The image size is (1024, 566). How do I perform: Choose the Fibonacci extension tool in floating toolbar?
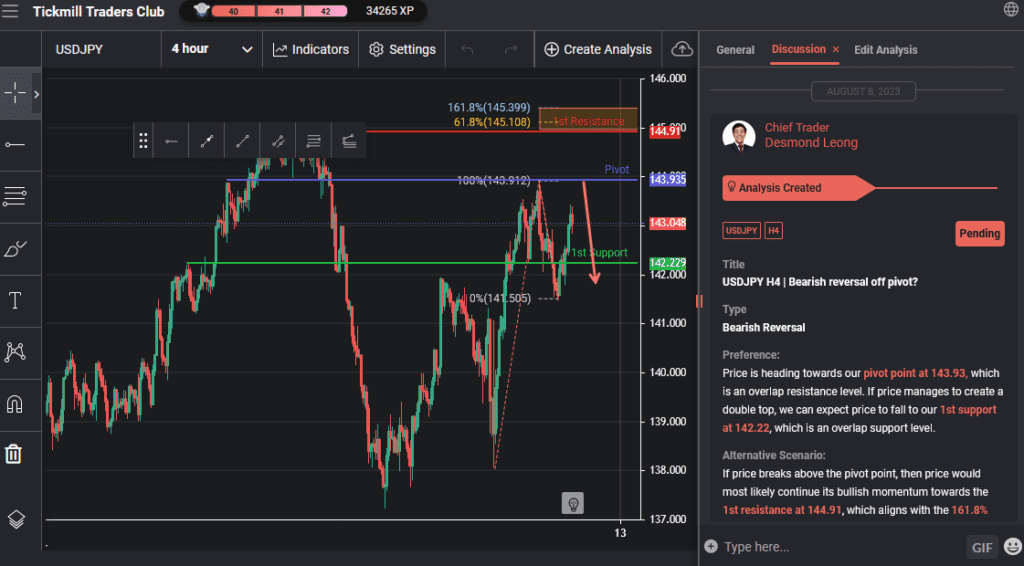tap(349, 140)
